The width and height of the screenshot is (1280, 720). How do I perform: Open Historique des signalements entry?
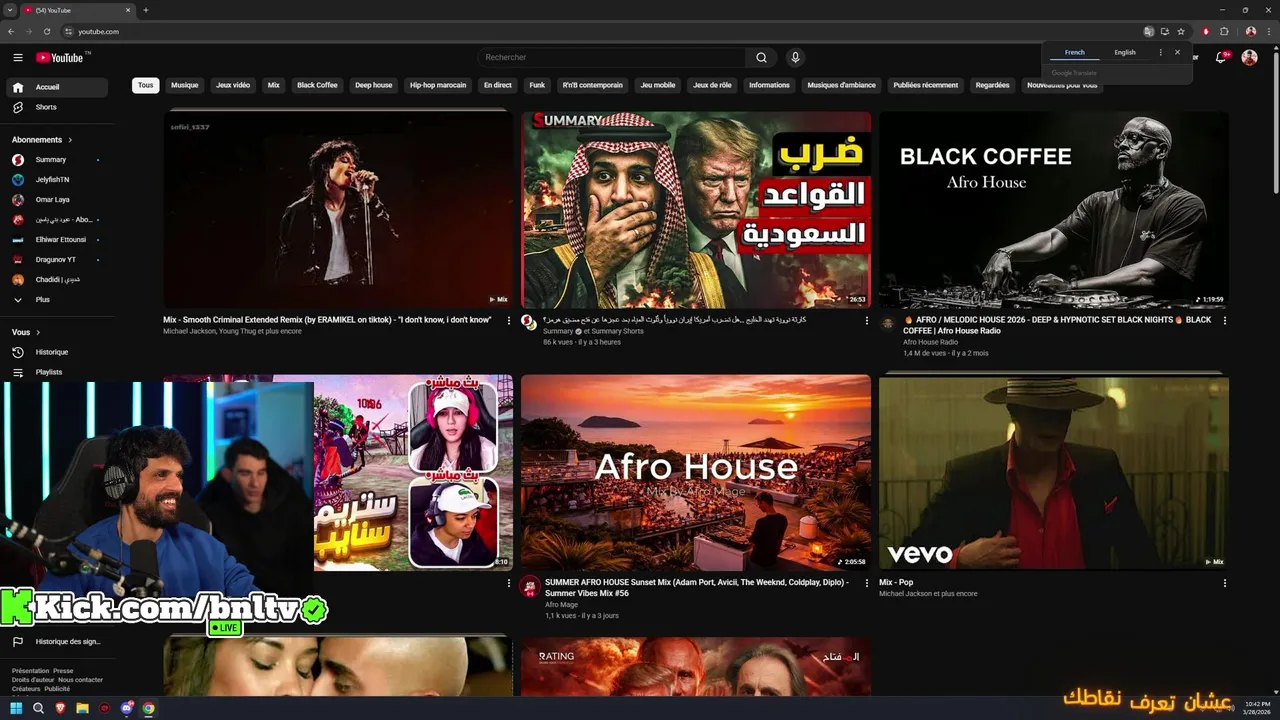(57, 642)
